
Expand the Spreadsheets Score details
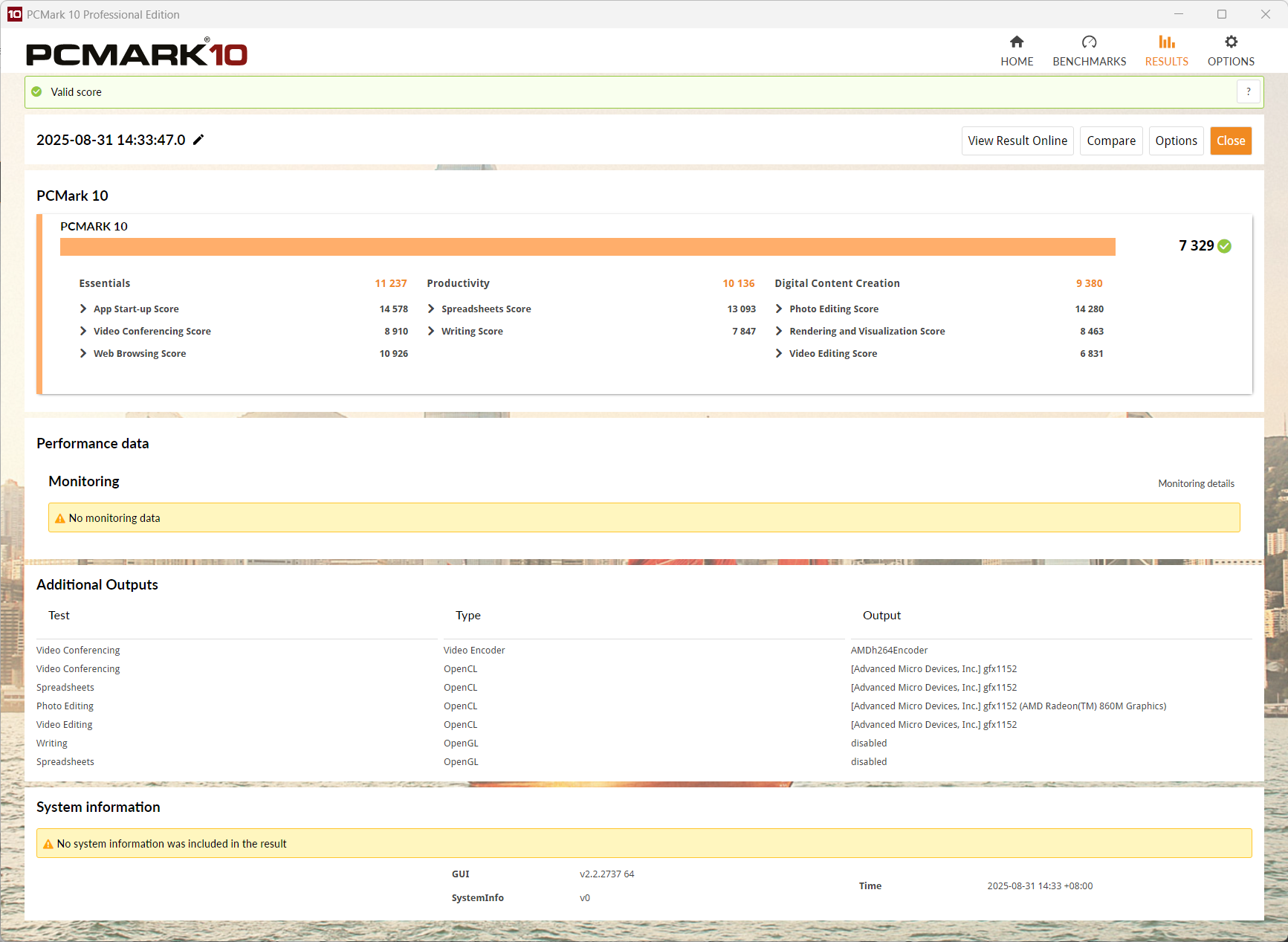[x=431, y=309]
